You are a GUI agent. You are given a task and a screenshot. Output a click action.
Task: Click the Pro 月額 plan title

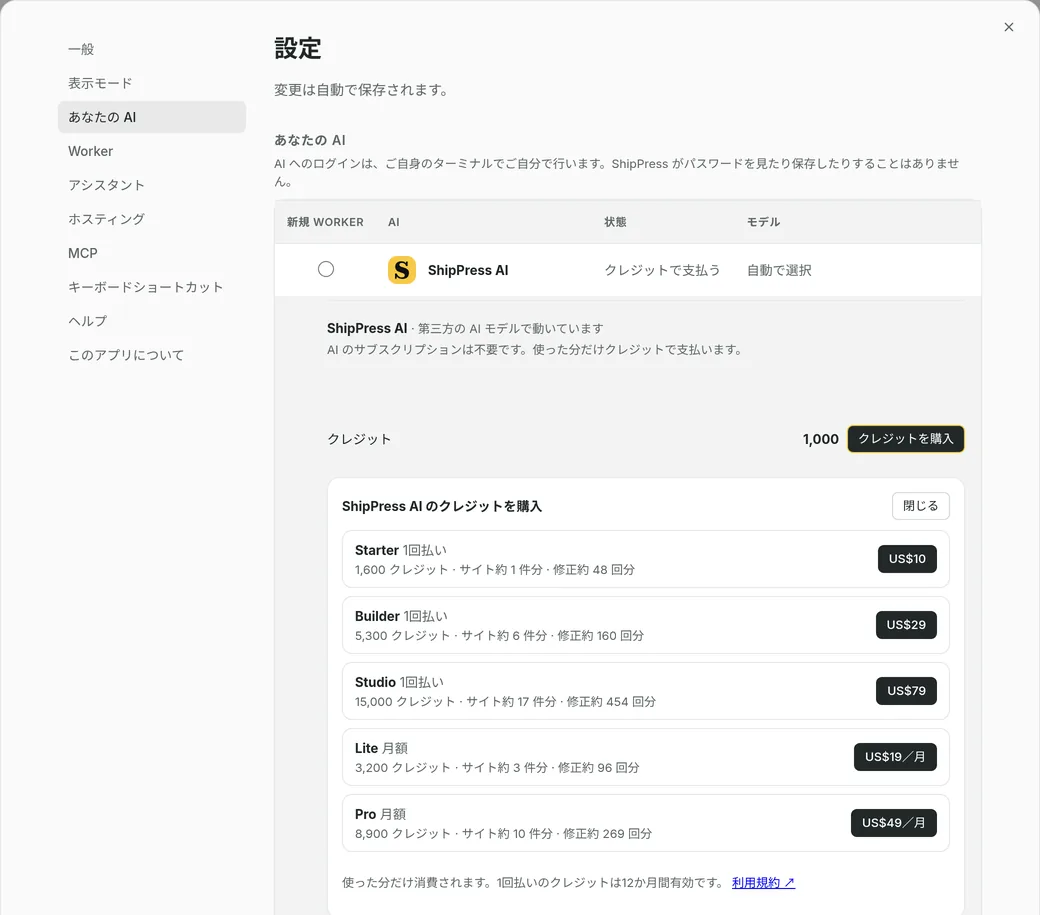pos(380,814)
